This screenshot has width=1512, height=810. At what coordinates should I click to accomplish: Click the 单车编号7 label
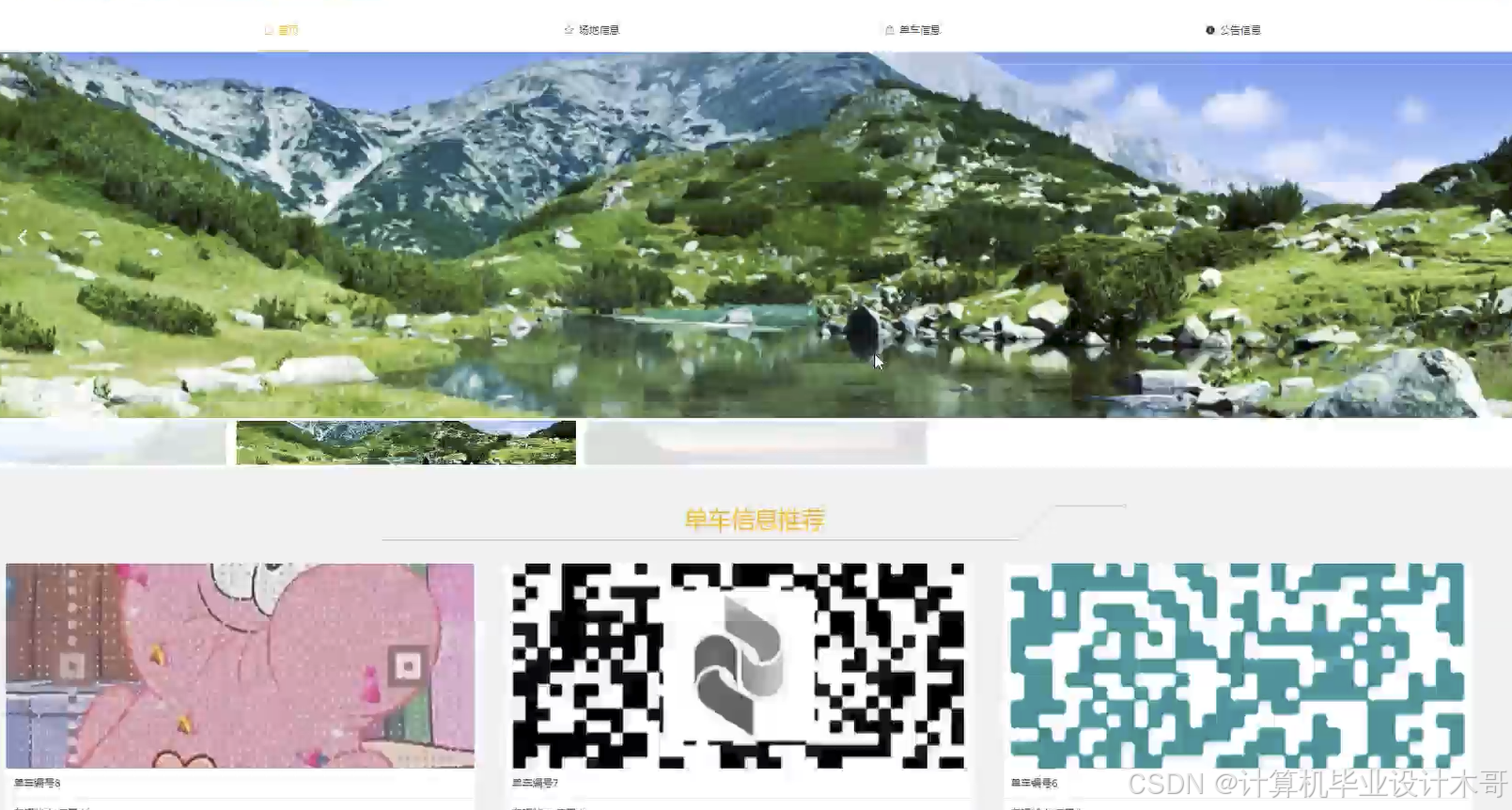coord(536,783)
